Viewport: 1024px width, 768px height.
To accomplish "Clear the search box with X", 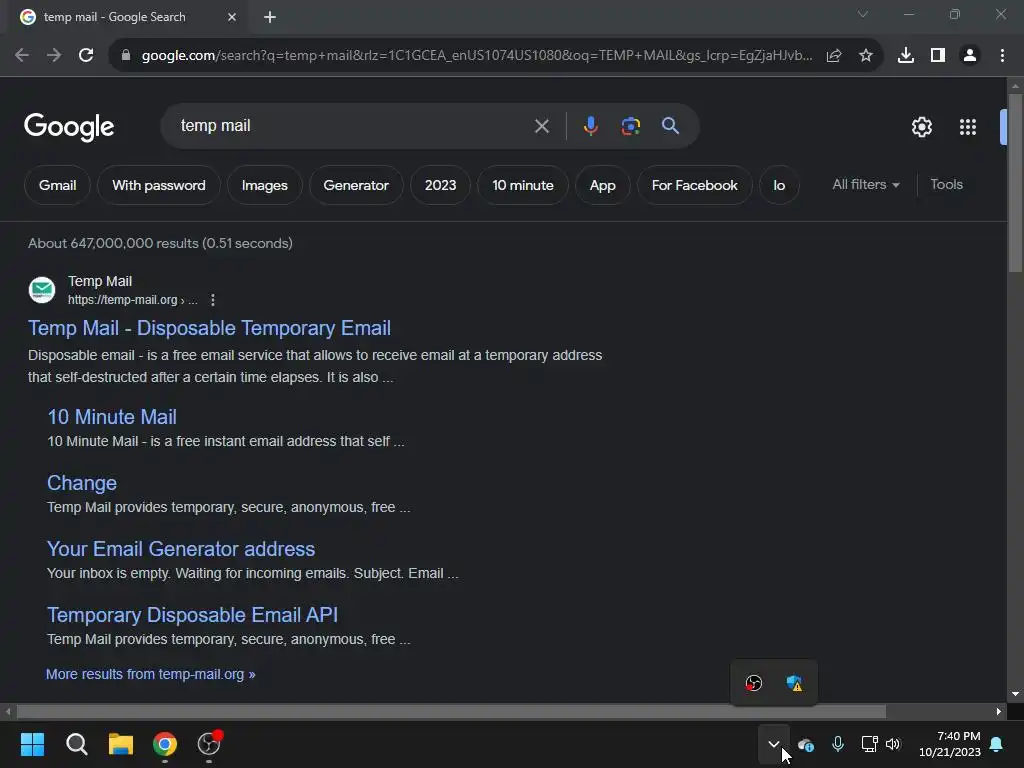I will (x=541, y=126).
